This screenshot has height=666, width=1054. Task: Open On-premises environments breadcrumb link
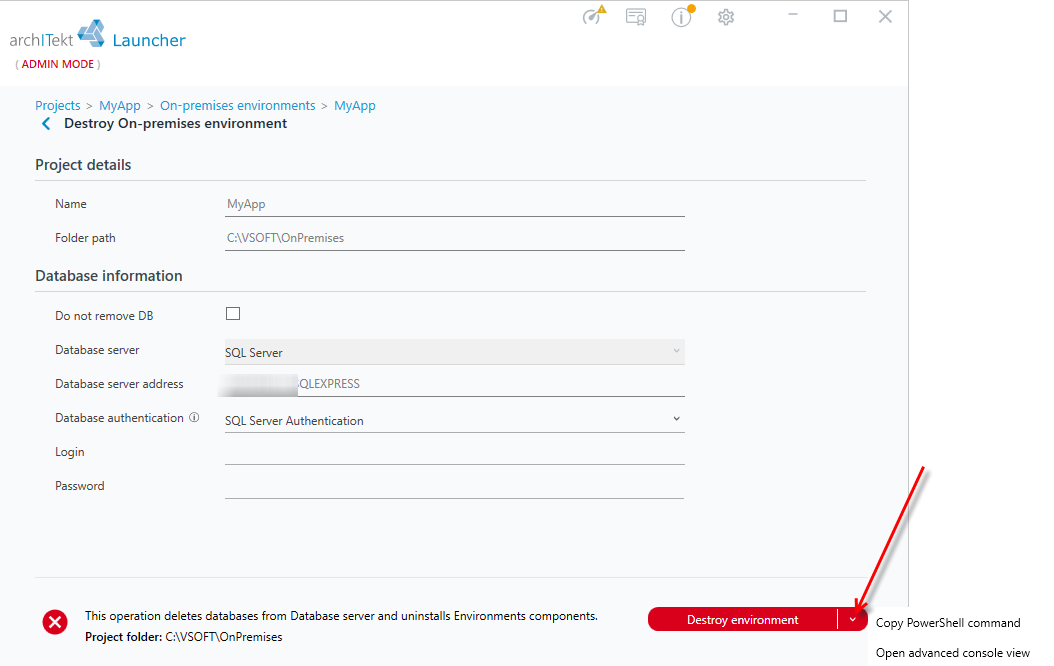237,106
